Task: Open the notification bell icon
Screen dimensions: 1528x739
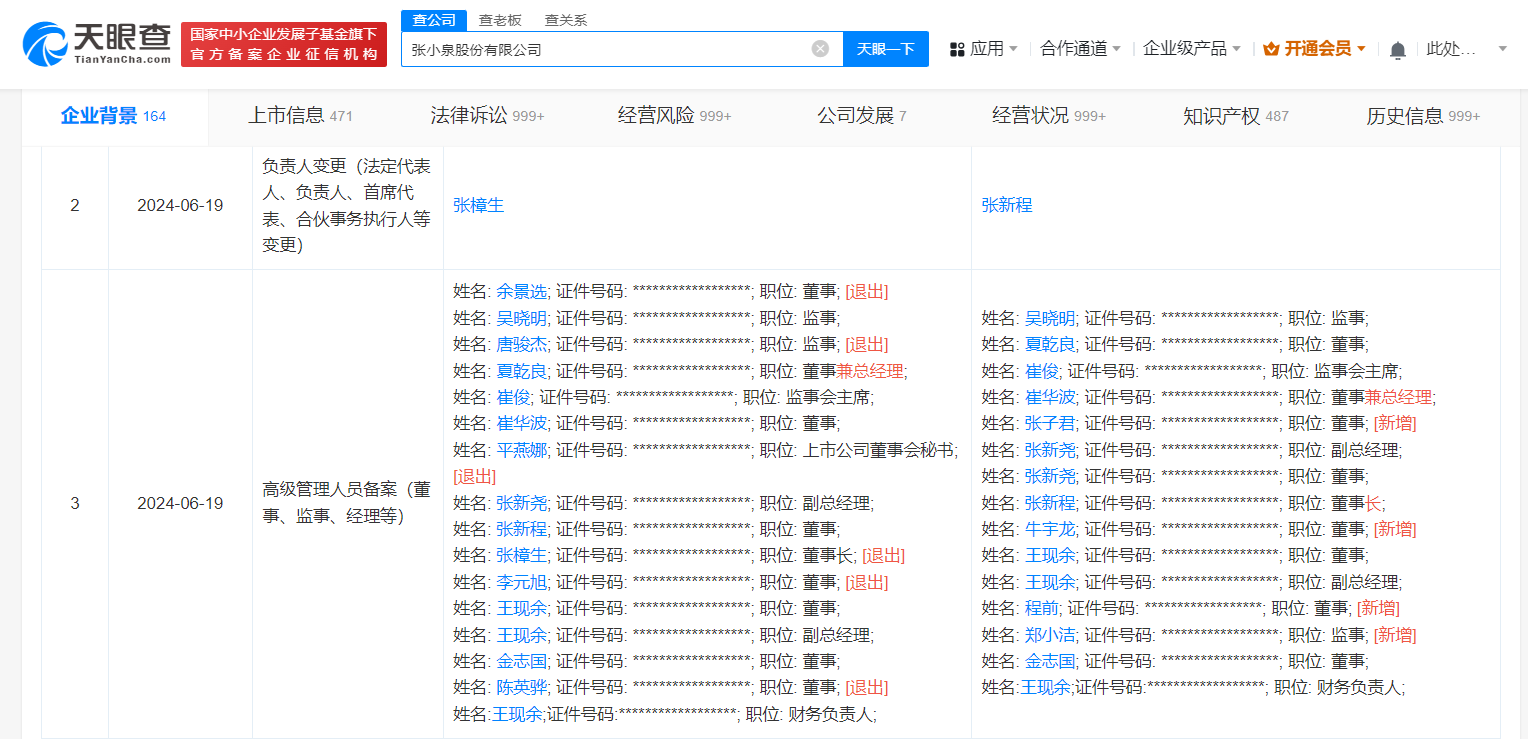Action: [1397, 48]
